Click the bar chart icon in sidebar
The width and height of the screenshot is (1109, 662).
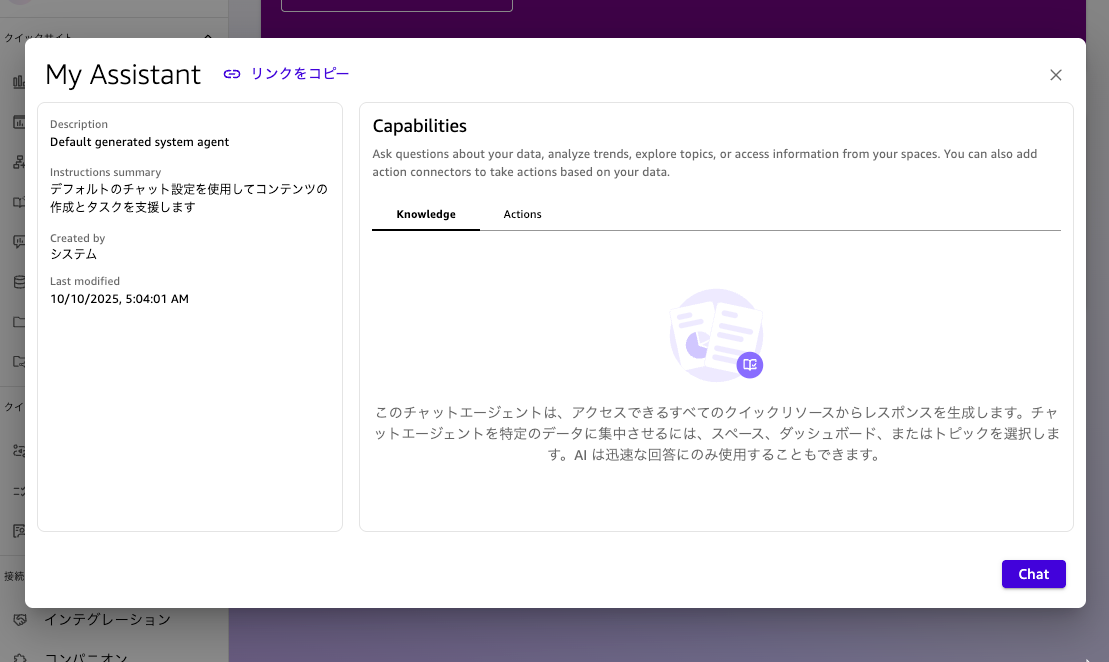[19, 82]
